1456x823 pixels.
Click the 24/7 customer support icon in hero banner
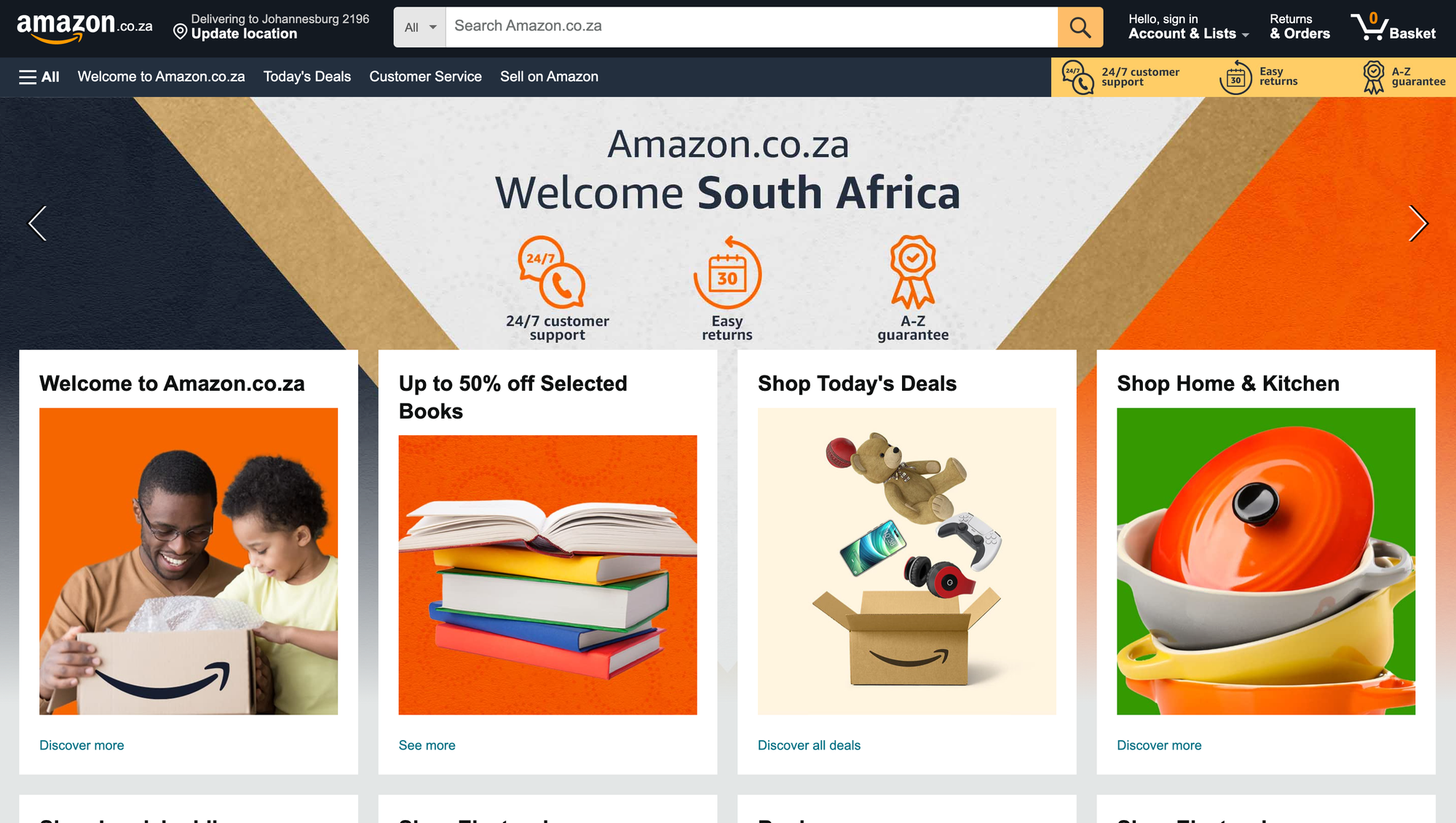point(551,272)
